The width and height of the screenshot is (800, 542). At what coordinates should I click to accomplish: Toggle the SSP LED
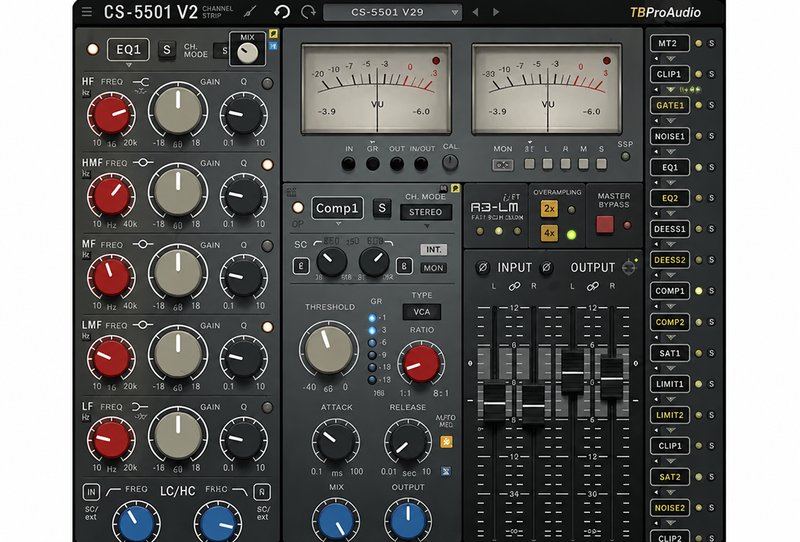coord(625,156)
